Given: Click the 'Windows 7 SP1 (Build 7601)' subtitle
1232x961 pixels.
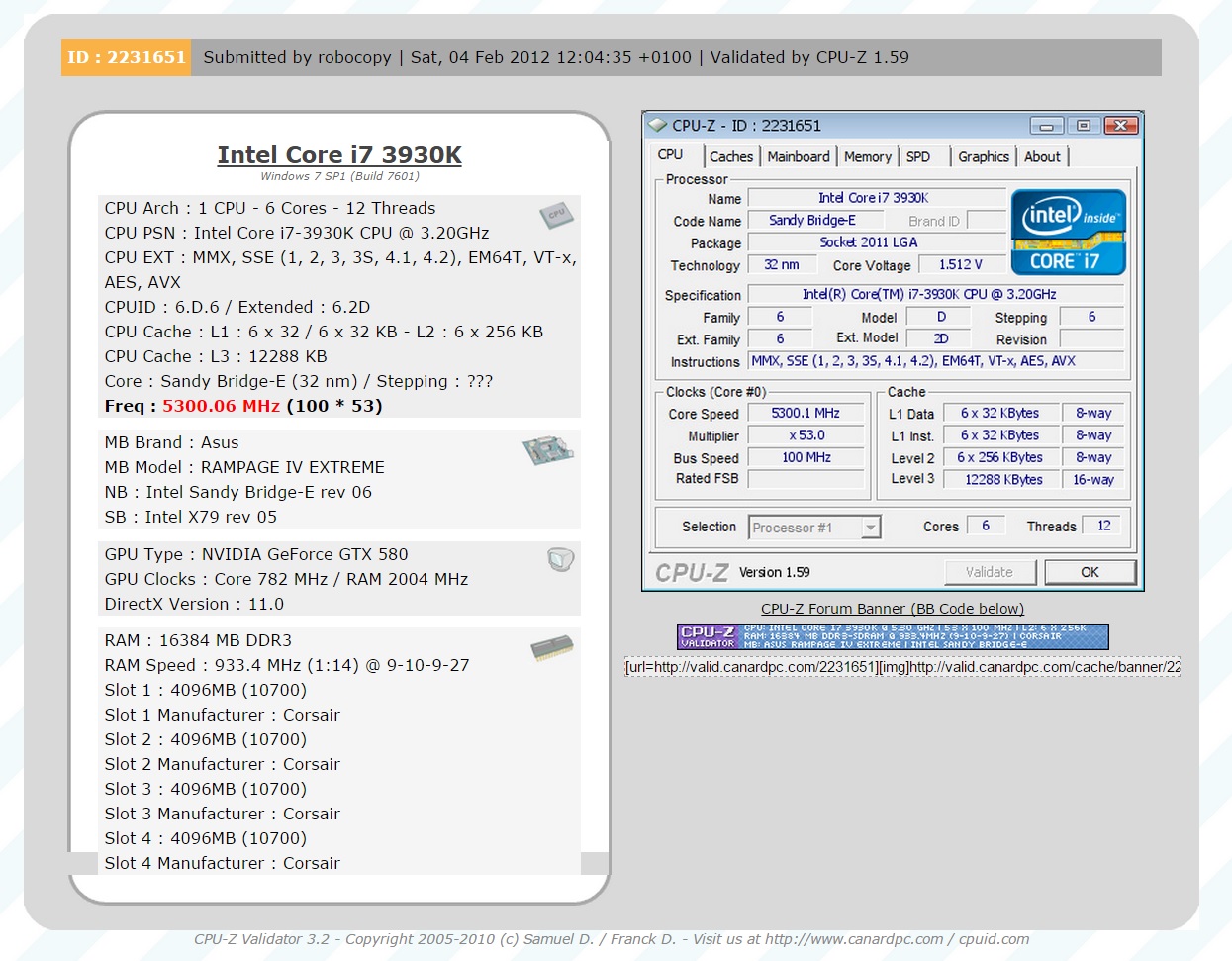Looking at the screenshot, I should click(339, 176).
